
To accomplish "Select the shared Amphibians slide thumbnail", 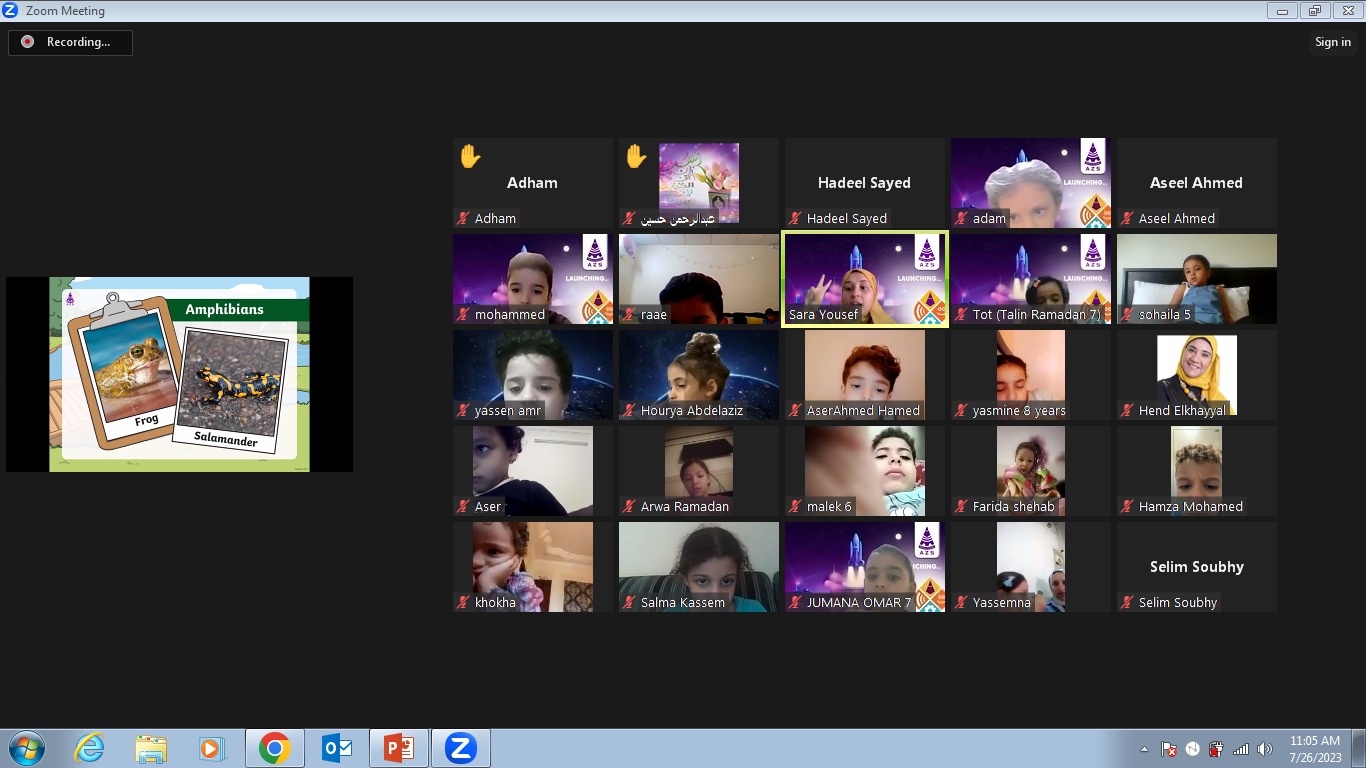I will pyautogui.click(x=180, y=374).
